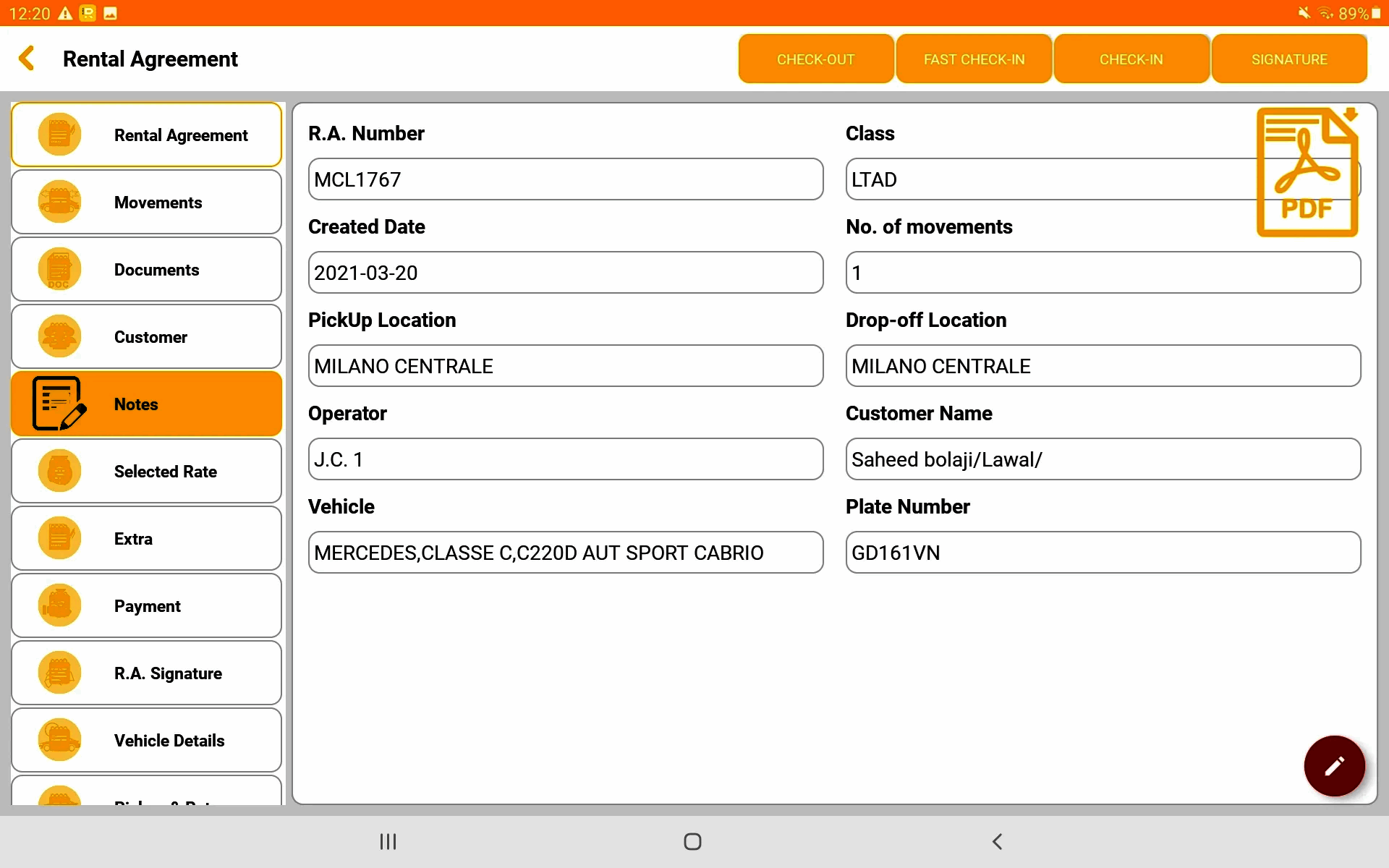The image size is (1389, 868).
Task: Select the Plate Number field GD161VN
Action: [1103, 553]
